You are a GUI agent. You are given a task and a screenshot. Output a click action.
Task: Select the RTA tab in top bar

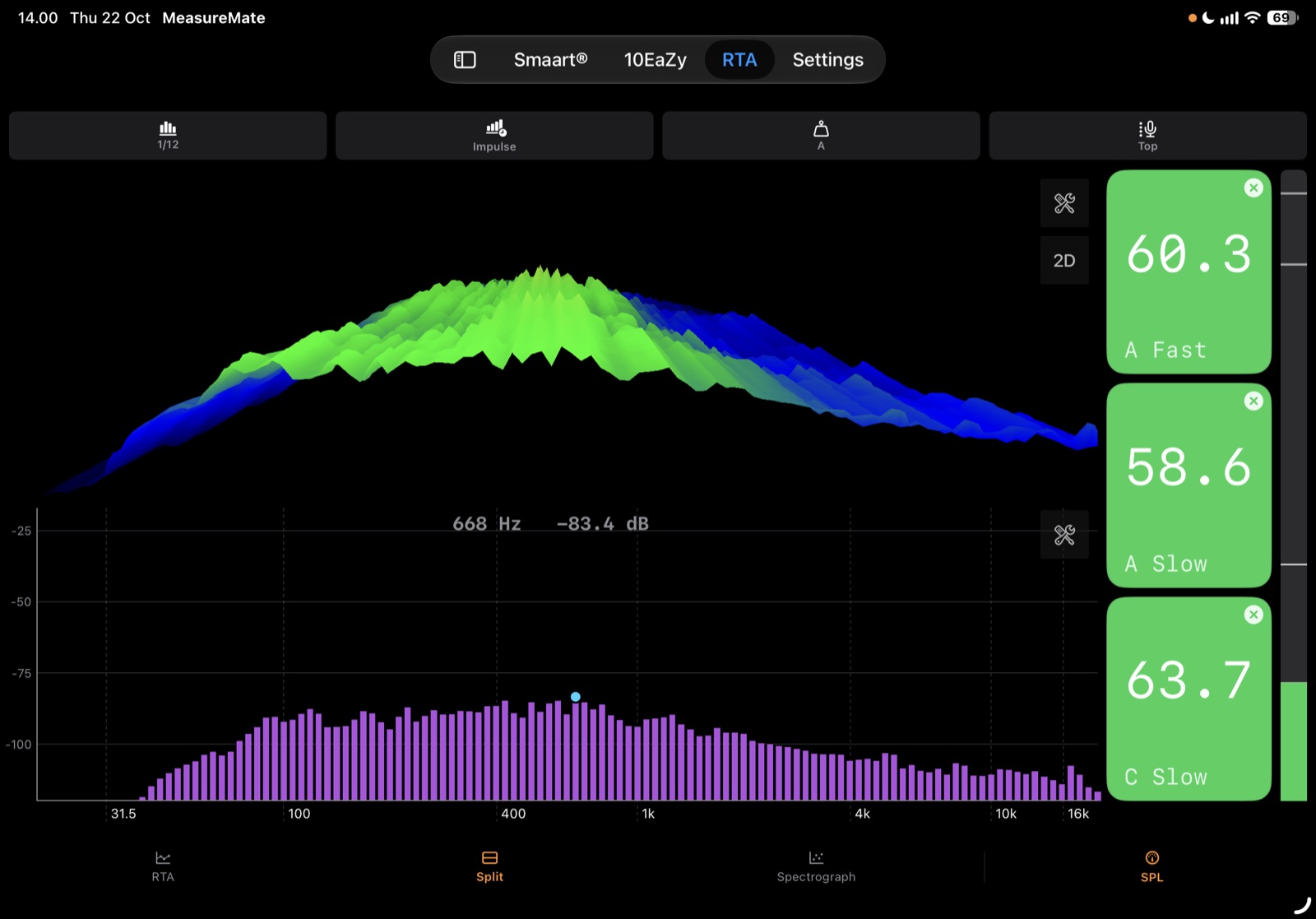739,60
